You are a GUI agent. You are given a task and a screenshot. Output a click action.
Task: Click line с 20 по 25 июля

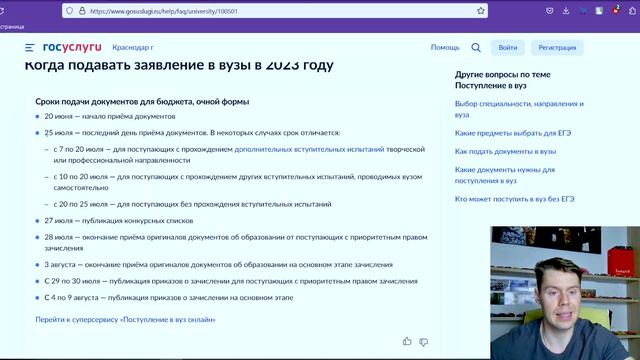192,204
